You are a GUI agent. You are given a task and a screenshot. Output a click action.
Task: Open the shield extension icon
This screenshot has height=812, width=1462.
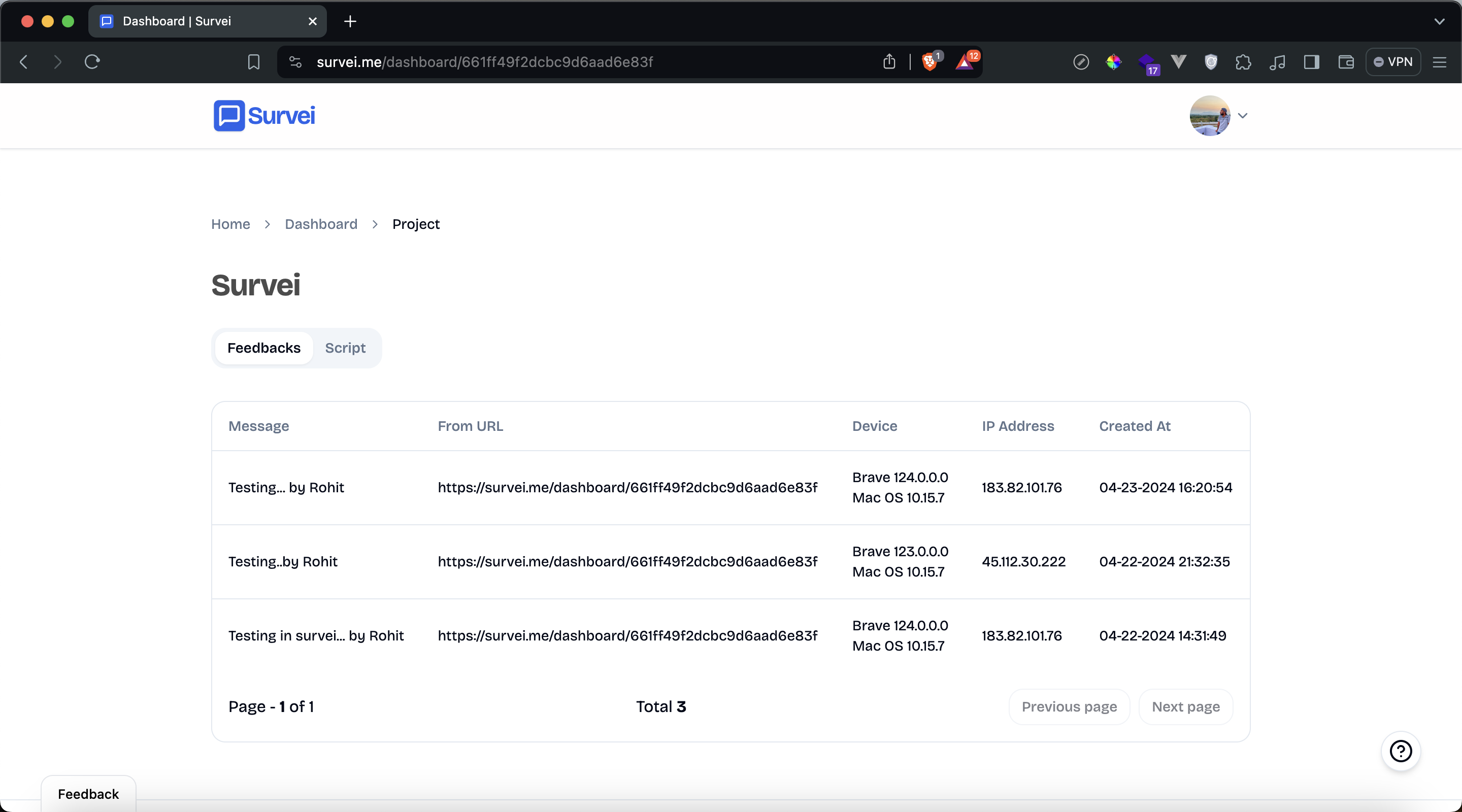click(1211, 62)
